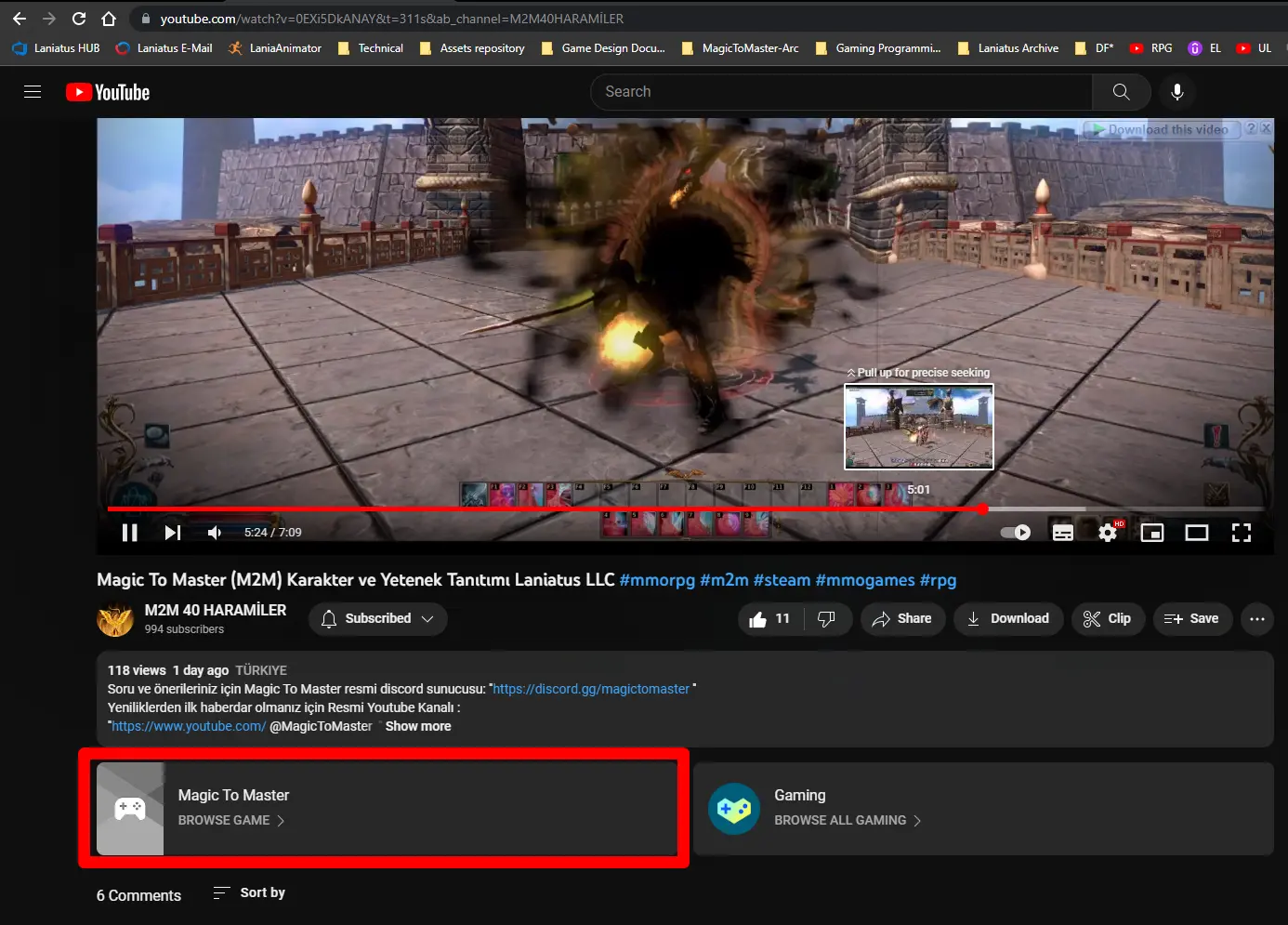Open the DF* bookmark folder
This screenshot has height=925, width=1288.
[1094, 48]
